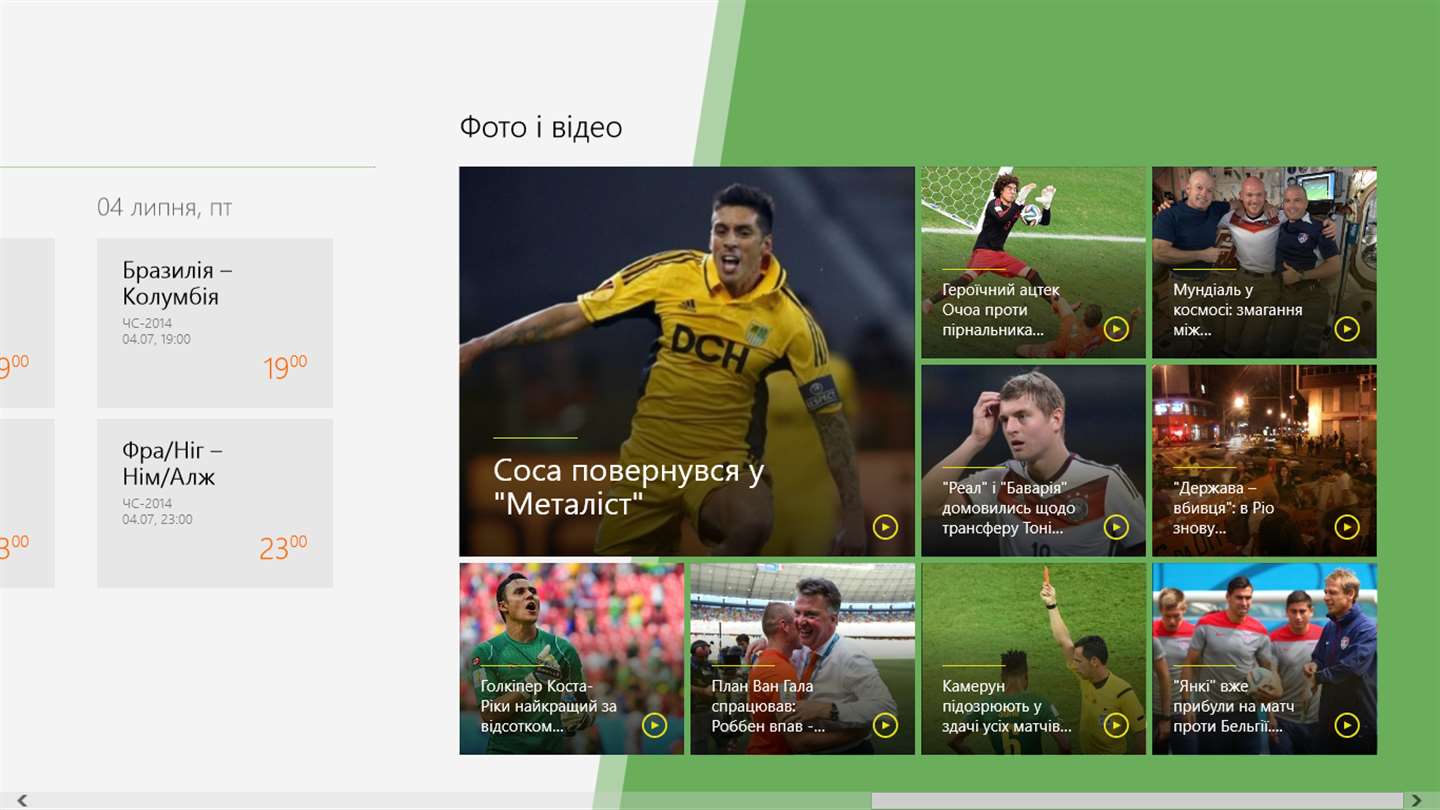
Task: Click play icon on "Янкі" вже прибули tile
Action: pyautogui.click(x=1347, y=725)
